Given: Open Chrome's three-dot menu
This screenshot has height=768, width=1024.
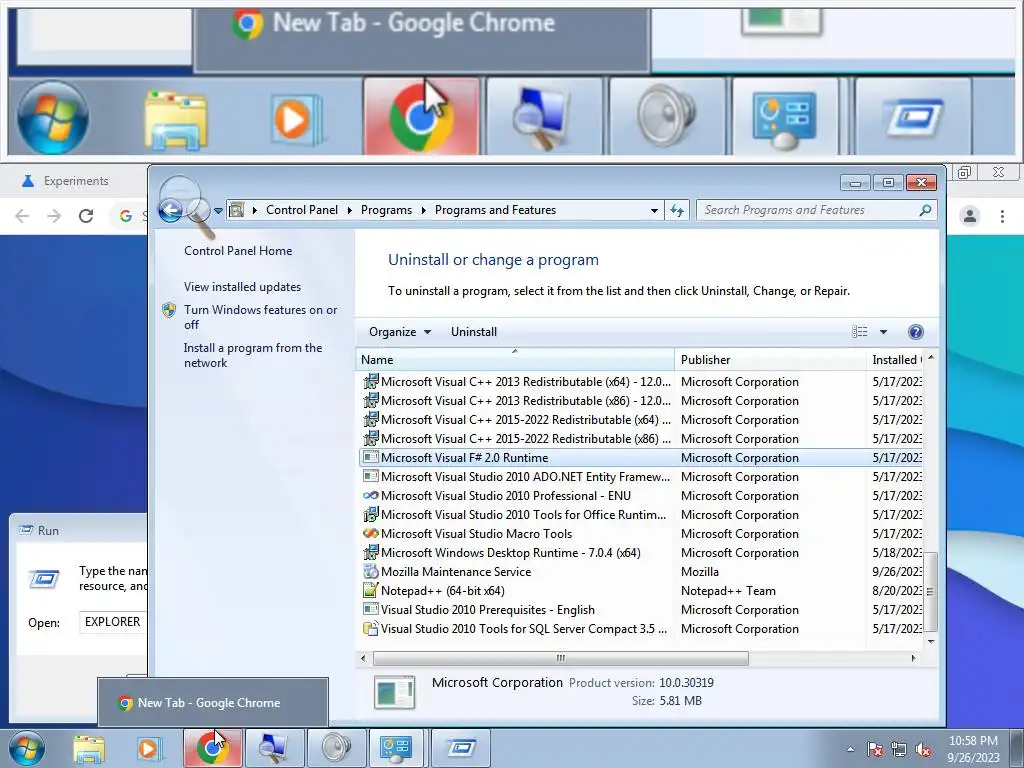Looking at the screenshot, I should 1002,216.
